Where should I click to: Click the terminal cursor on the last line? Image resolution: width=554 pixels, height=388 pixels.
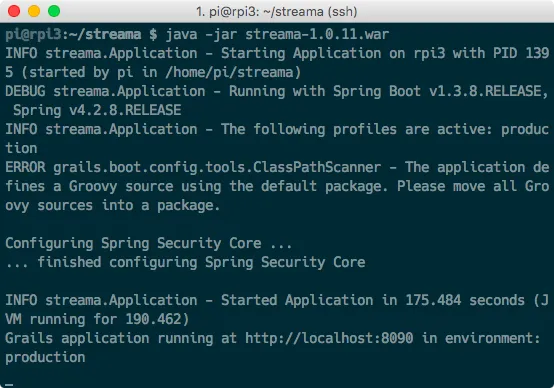9,384
